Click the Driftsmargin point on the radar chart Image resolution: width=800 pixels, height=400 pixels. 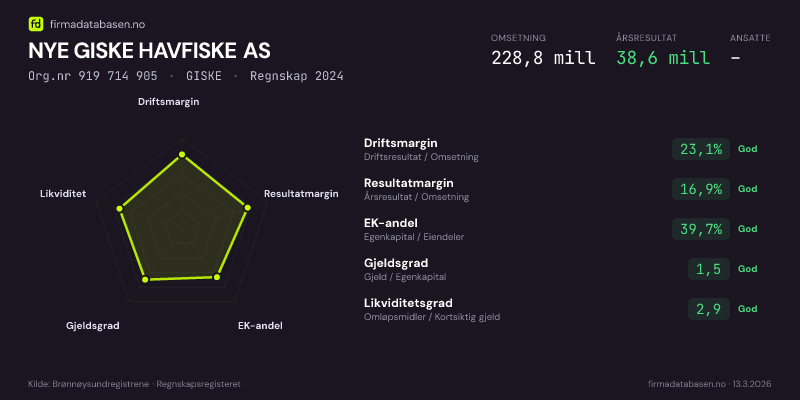(x=181, y=155)
